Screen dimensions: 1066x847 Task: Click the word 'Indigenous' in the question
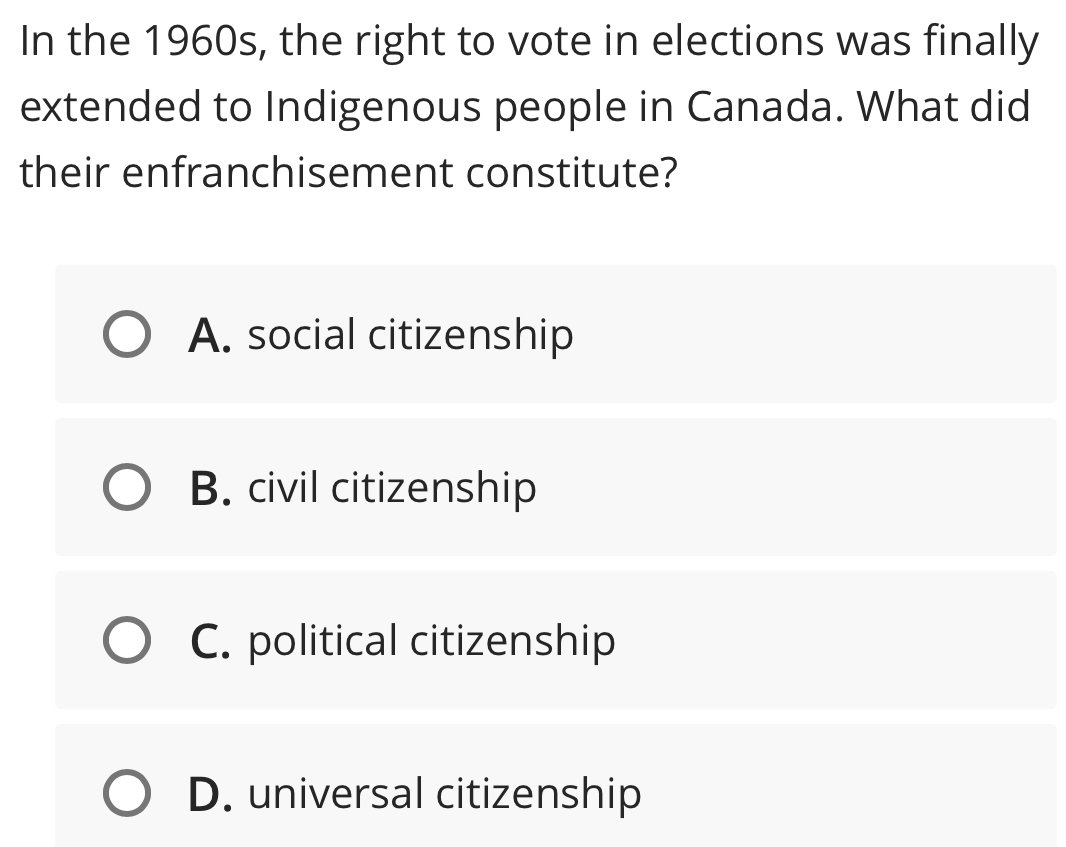[x=374, y=107]
